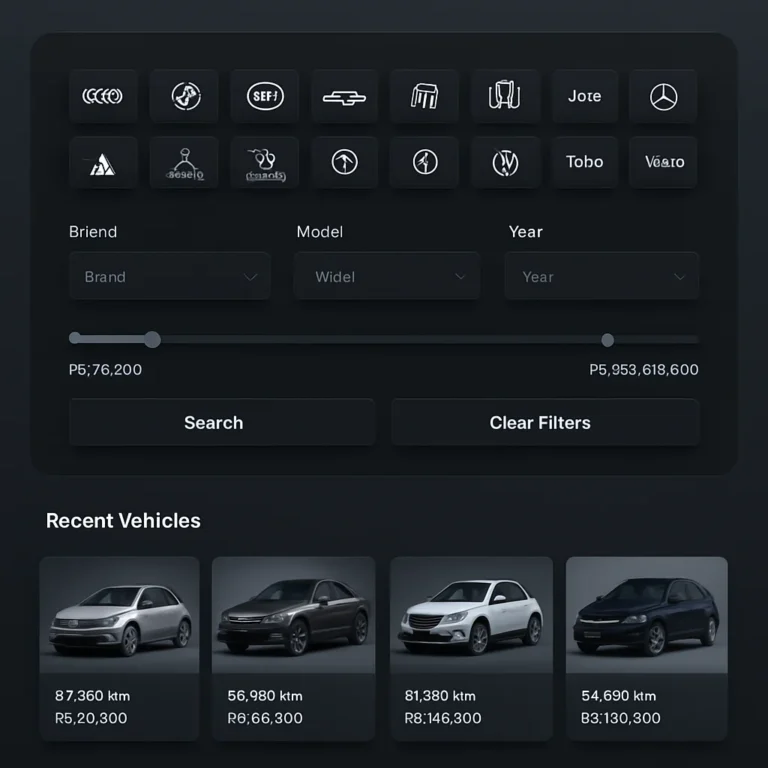Expand the Widel model dropdown
The image size is (768, 768).
387,276
